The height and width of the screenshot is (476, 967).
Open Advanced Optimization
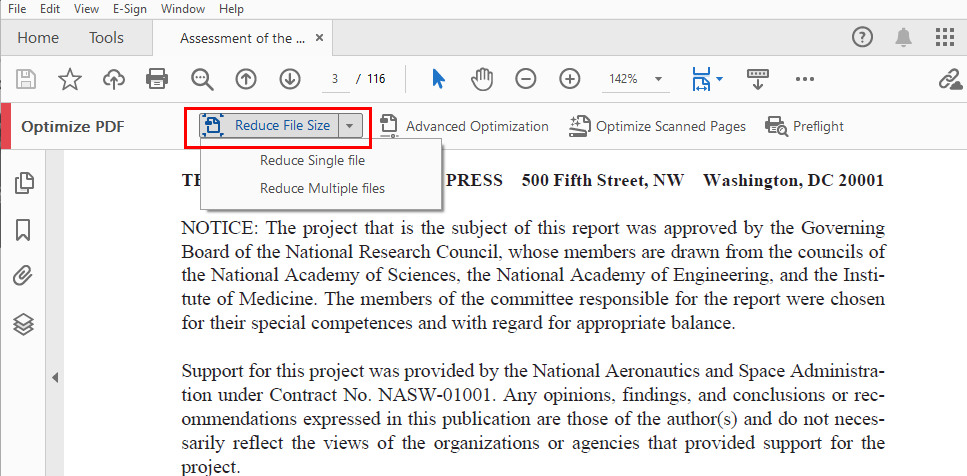(x=463, y=126)
